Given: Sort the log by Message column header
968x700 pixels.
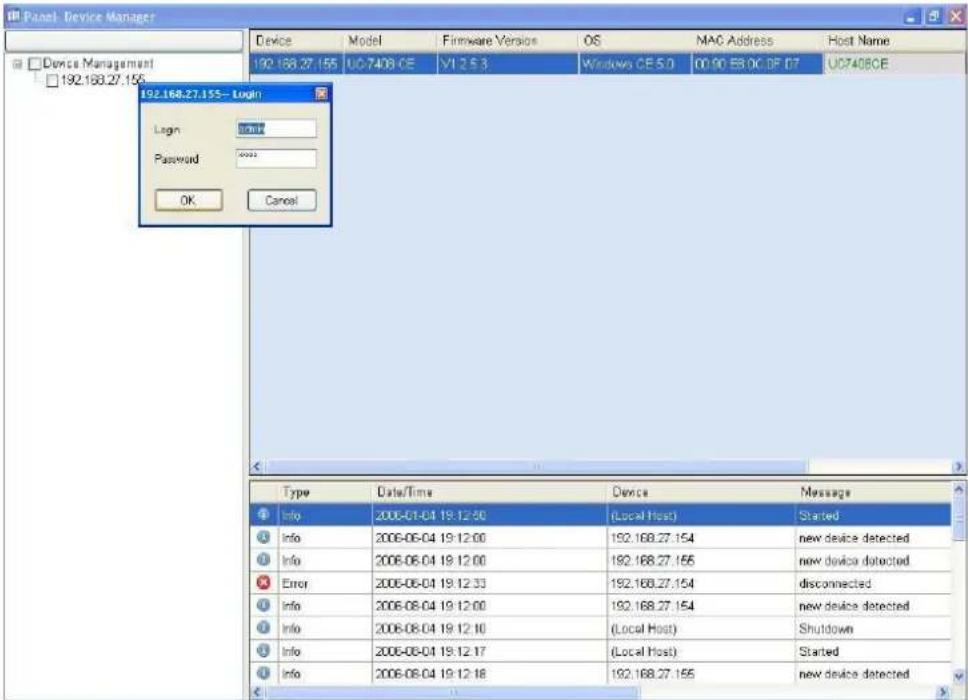Looking at the screenshot, I should (x=873, y=492).
